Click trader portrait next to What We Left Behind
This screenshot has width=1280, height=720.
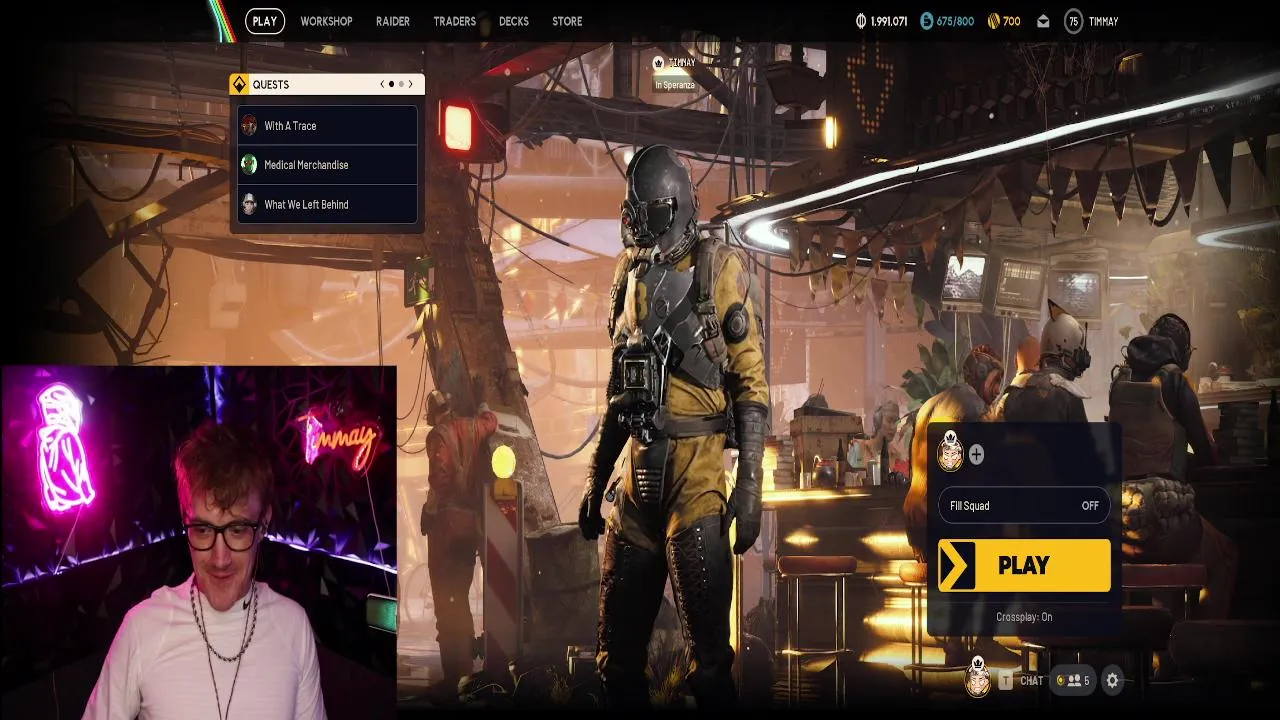pos(249,204)
